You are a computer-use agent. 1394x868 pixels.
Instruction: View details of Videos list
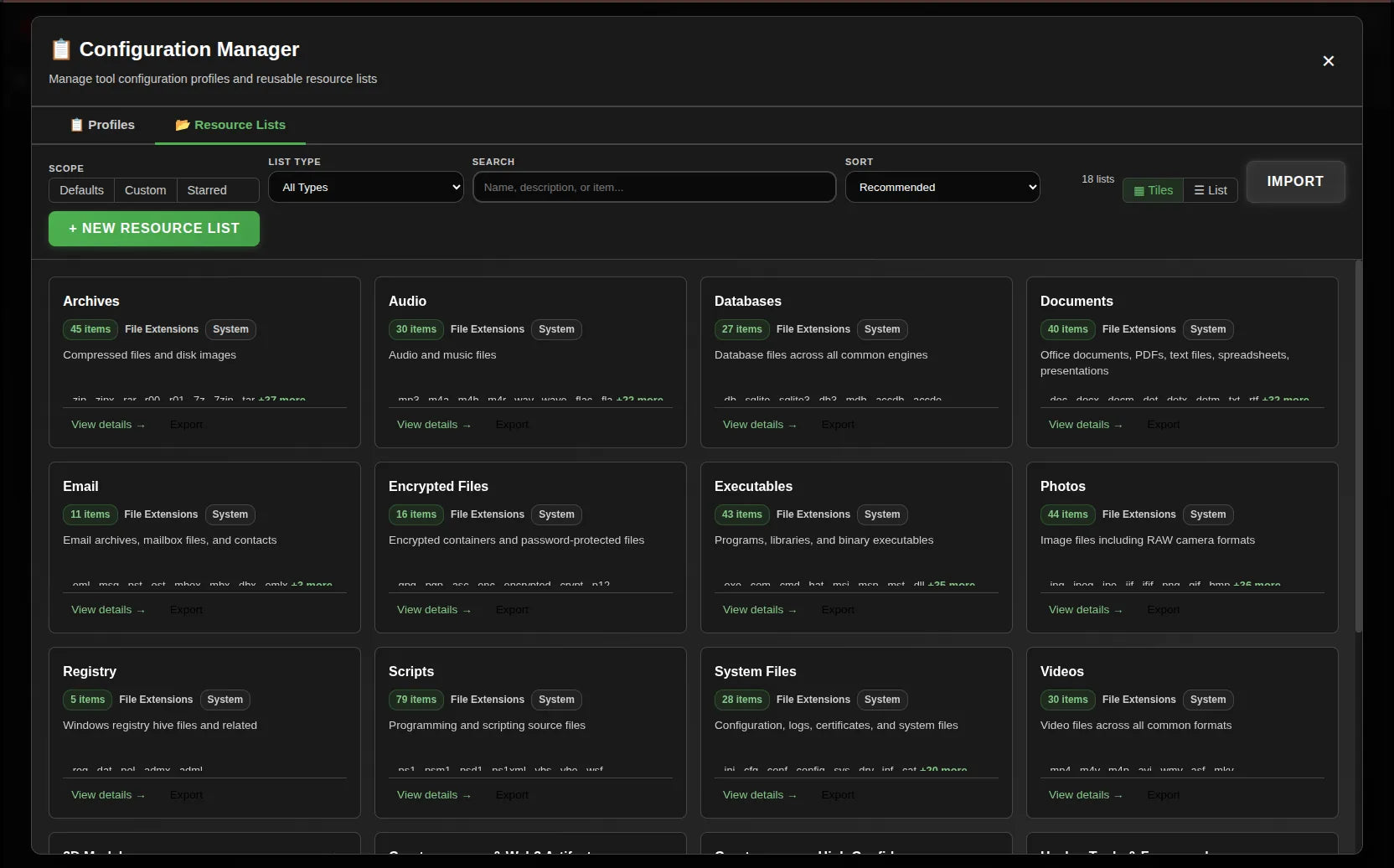[x=1086, y=795]
